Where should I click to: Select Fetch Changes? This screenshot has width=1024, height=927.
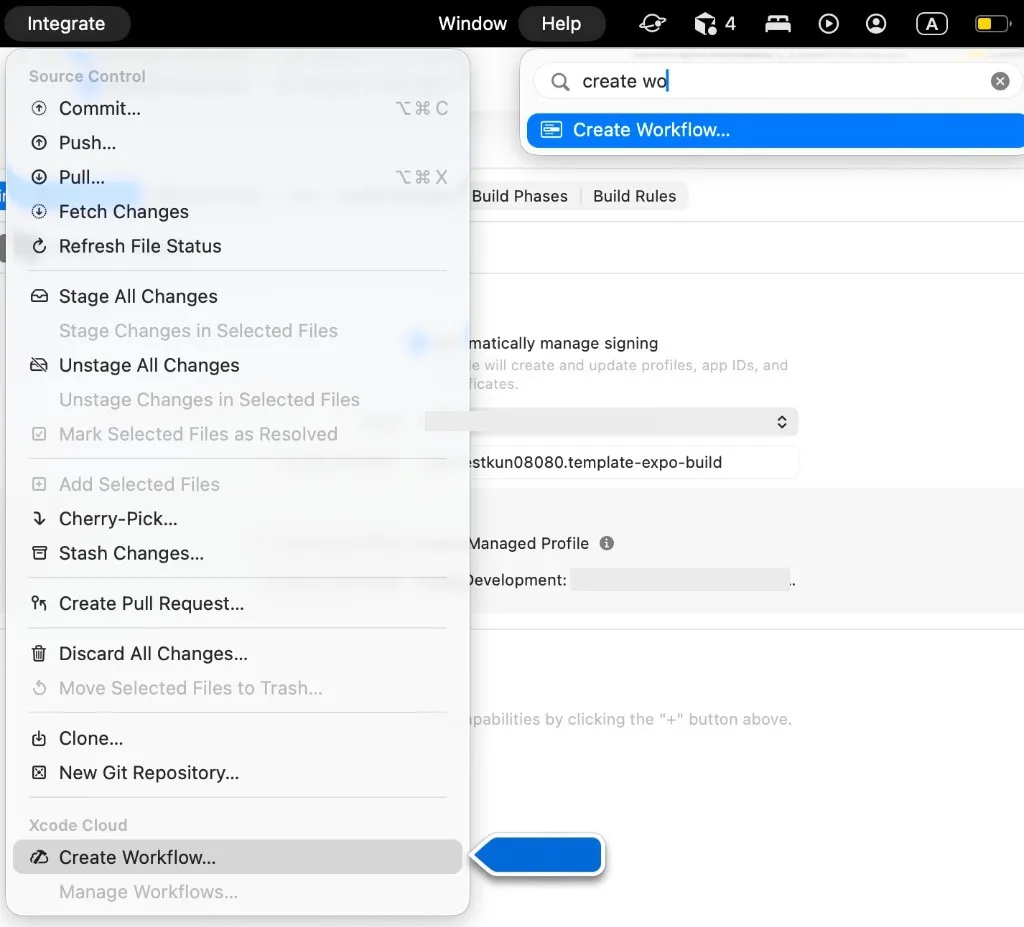237,212
